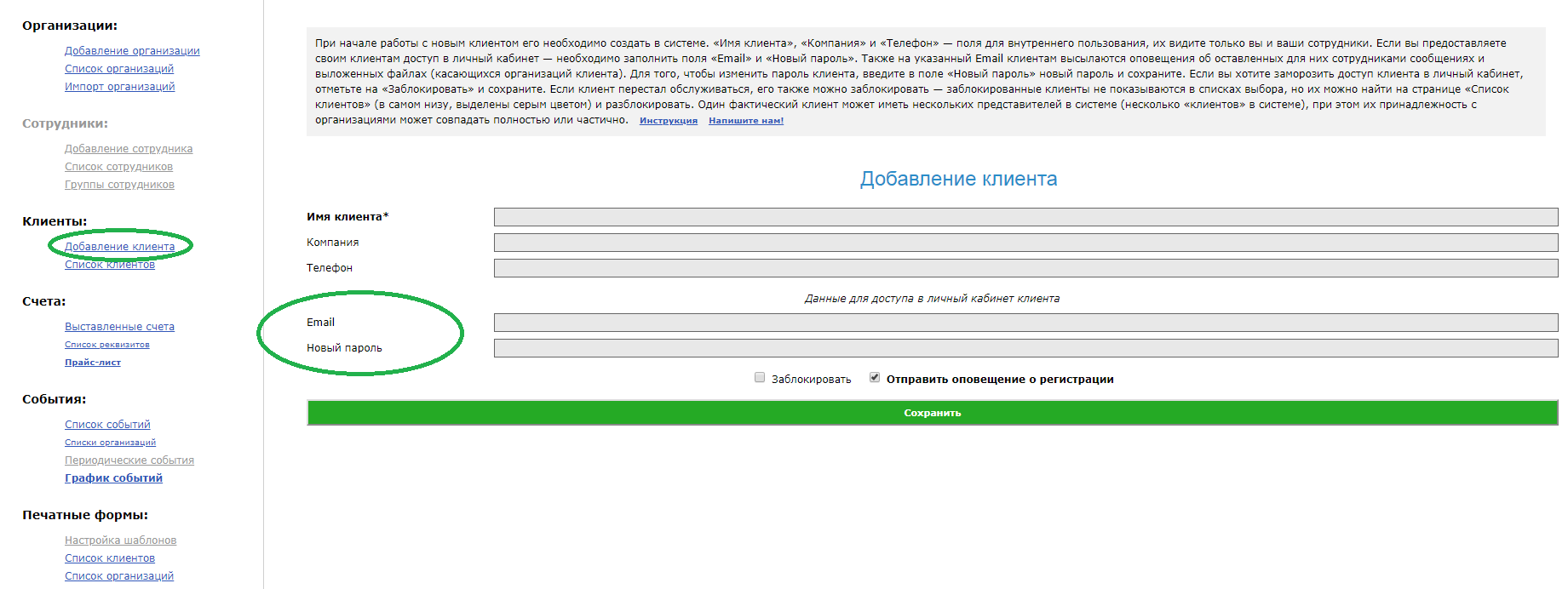The image size is (1568, 589).
Task: Click into the Телефон field
Action: click(1025, 268)
